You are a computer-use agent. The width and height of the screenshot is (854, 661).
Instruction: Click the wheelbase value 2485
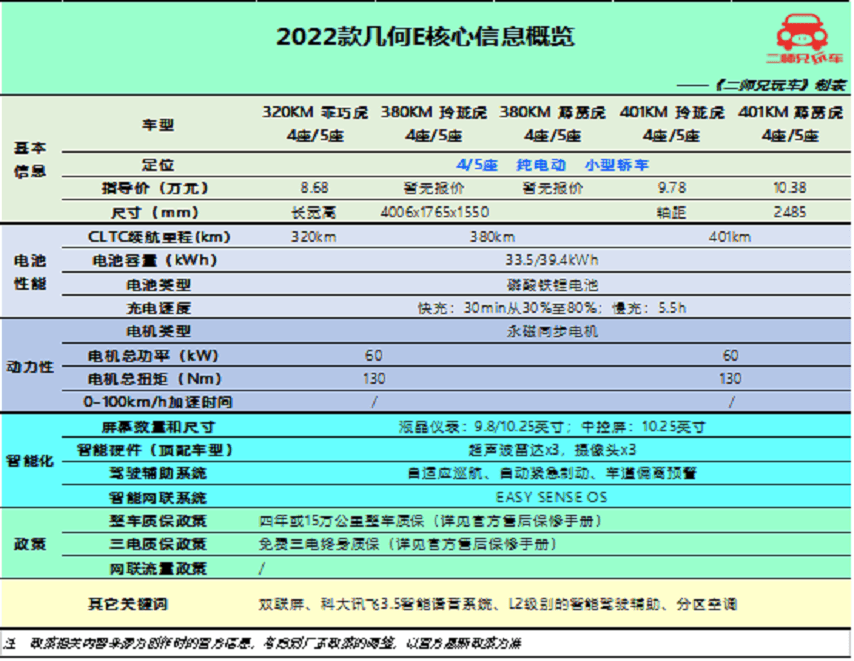tap(790, 212)
